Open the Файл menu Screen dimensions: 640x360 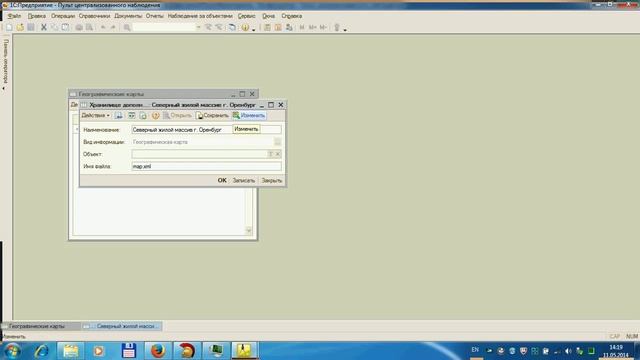(x=14, y=16)
